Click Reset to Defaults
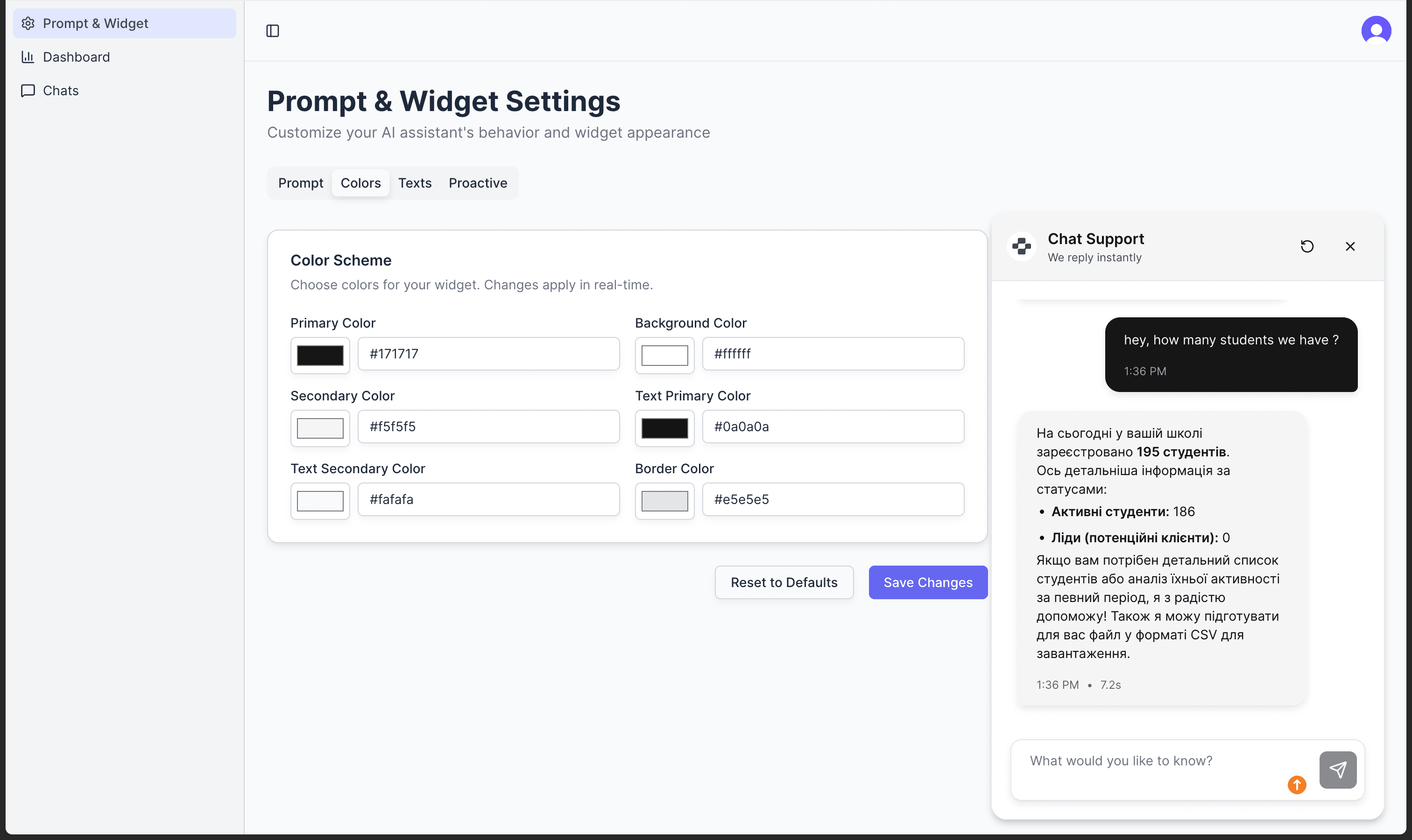1412x840 pixels. pyautogui.click(x=784, y=582)
